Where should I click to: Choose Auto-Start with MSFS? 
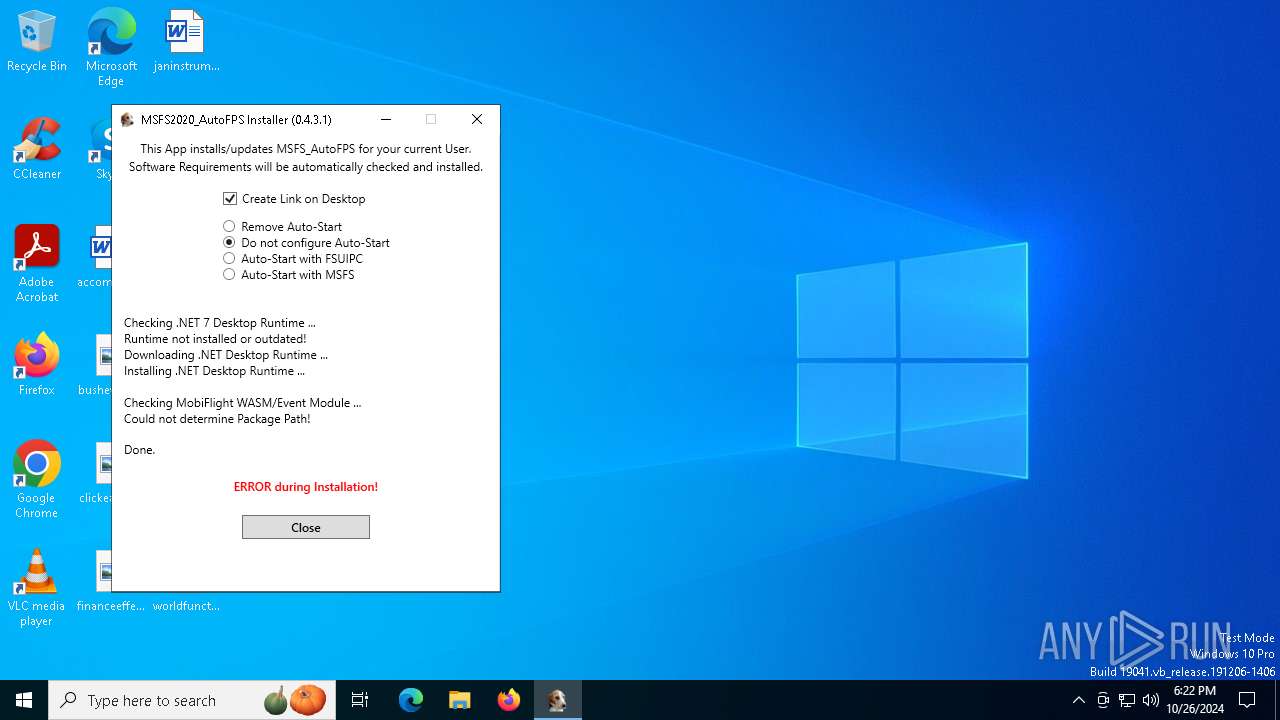[x=288, y=275]
